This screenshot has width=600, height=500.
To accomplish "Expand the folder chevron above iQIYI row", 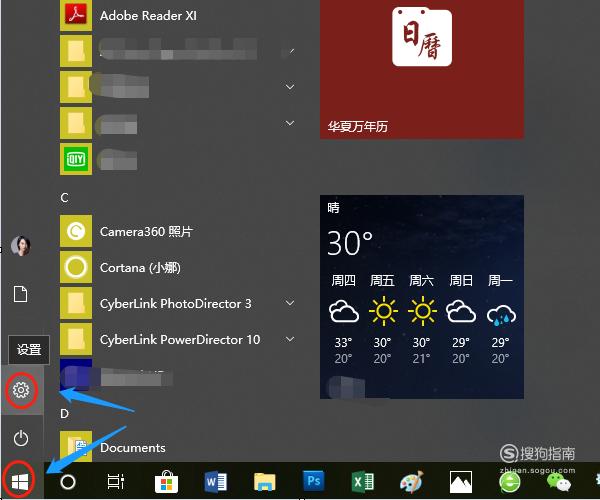I will point(290,123).
